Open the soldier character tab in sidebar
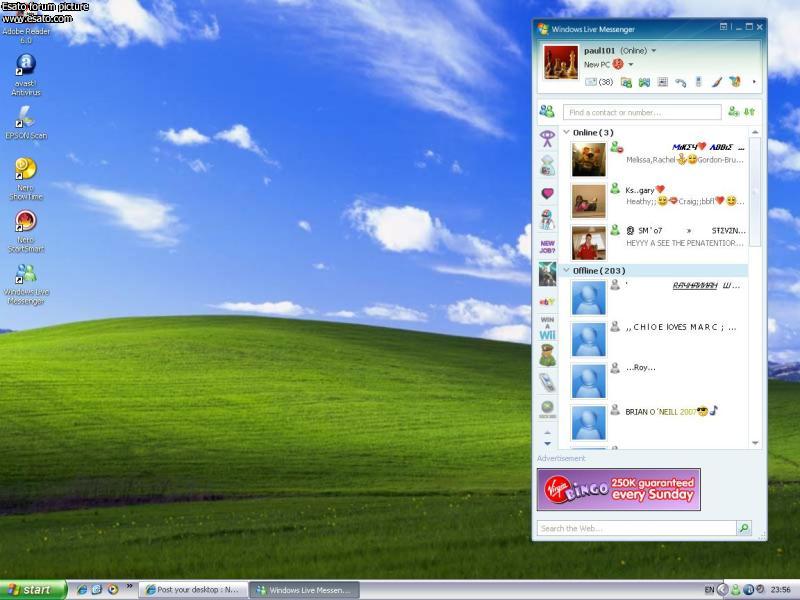The image size is (800, 600). 547,356
